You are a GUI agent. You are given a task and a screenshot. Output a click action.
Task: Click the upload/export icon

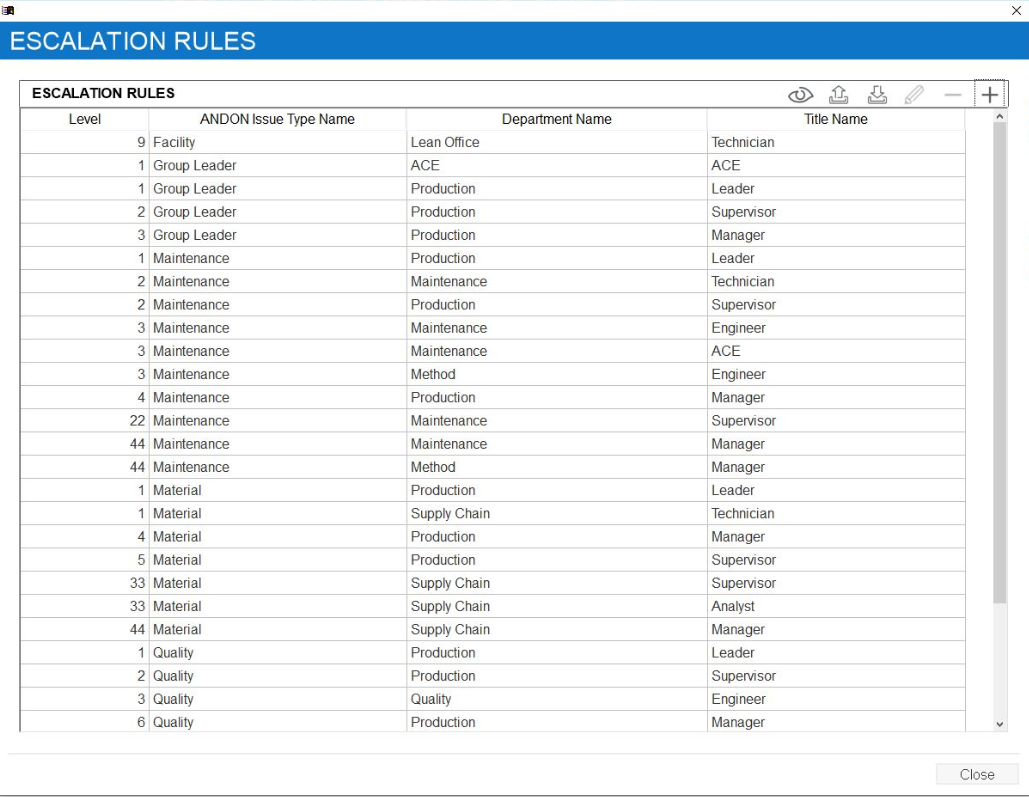[839, 94]
